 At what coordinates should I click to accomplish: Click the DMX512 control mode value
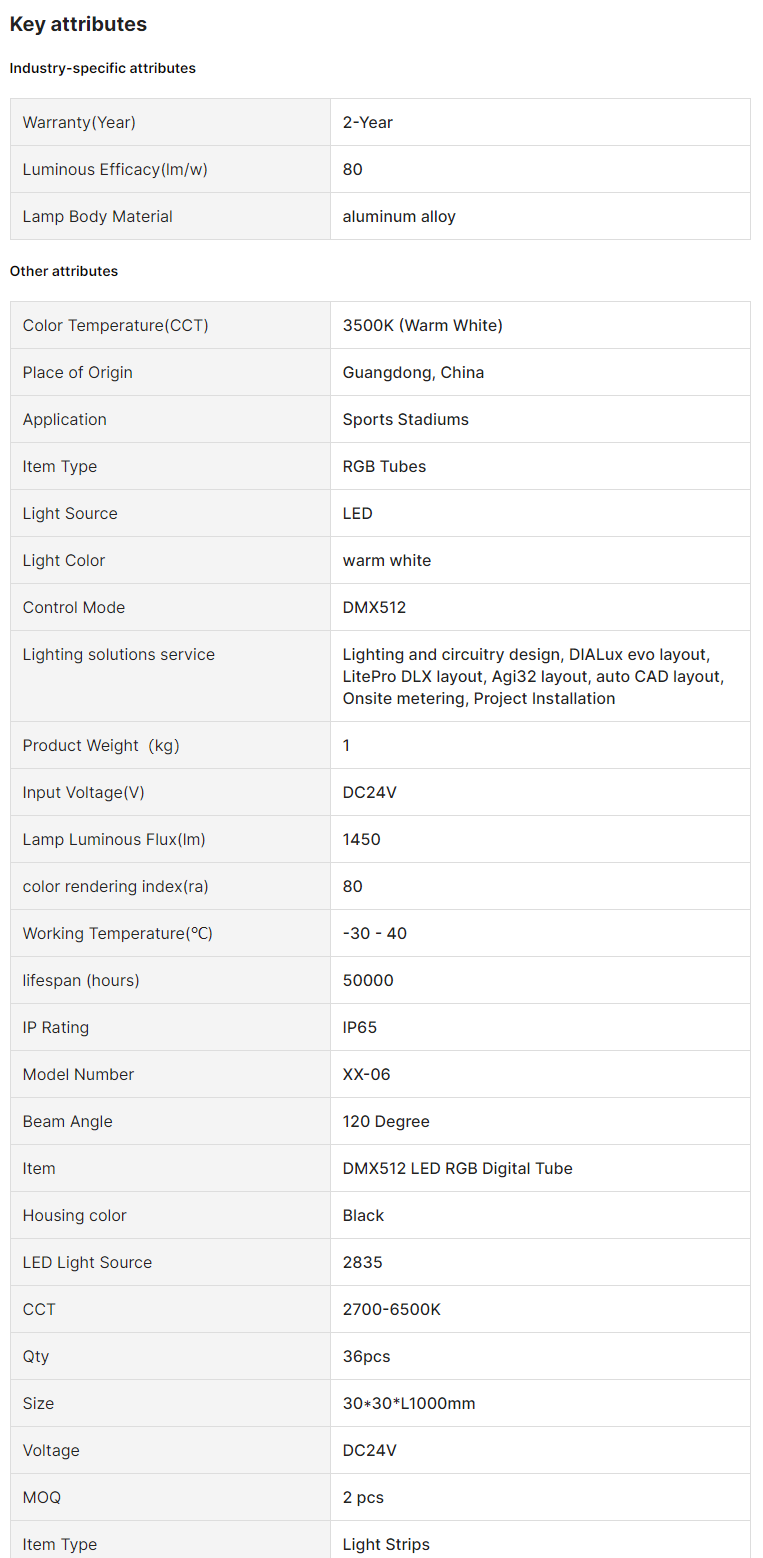click(374, 607)
